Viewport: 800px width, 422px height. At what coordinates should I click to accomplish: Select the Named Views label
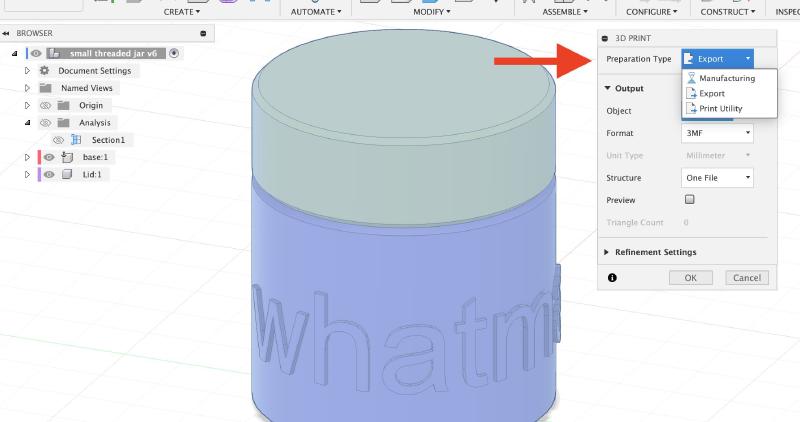87,88
